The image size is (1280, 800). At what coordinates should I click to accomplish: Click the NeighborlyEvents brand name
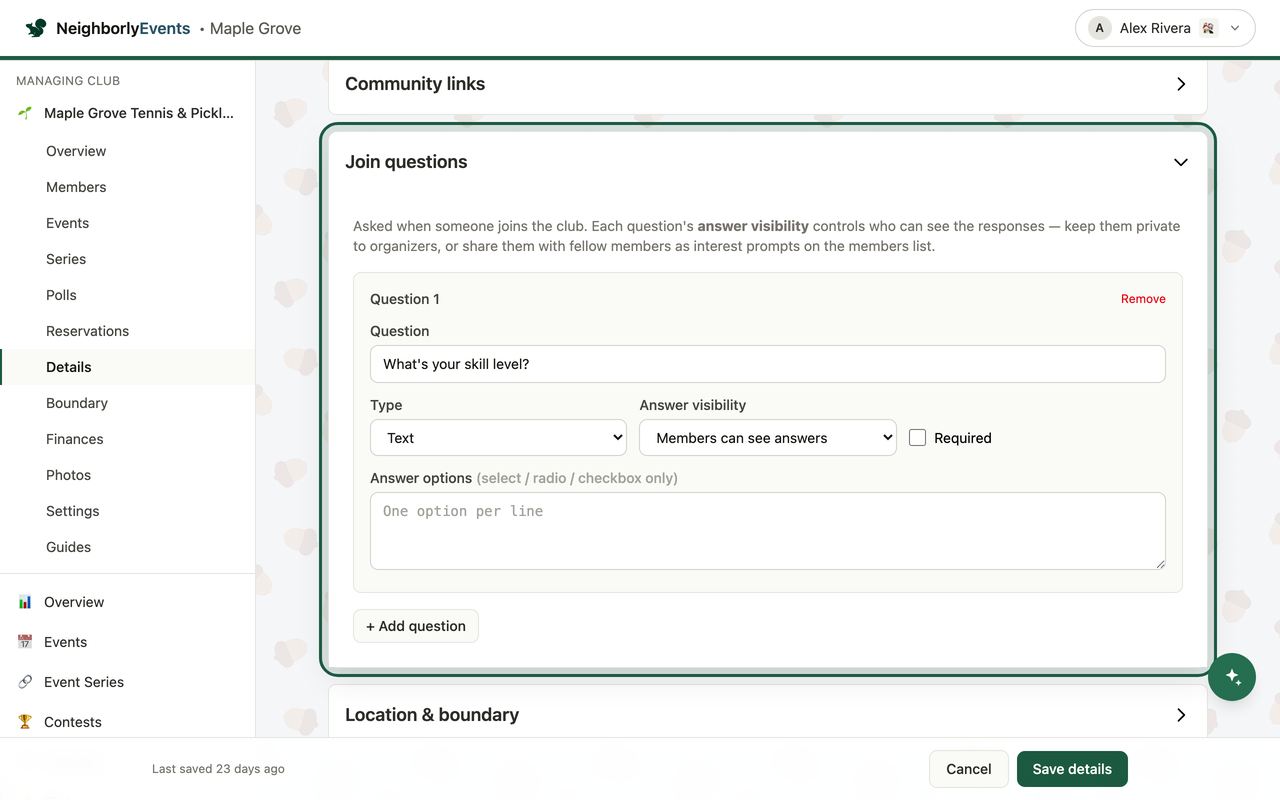pyautogui.click(x=123, y=28)
